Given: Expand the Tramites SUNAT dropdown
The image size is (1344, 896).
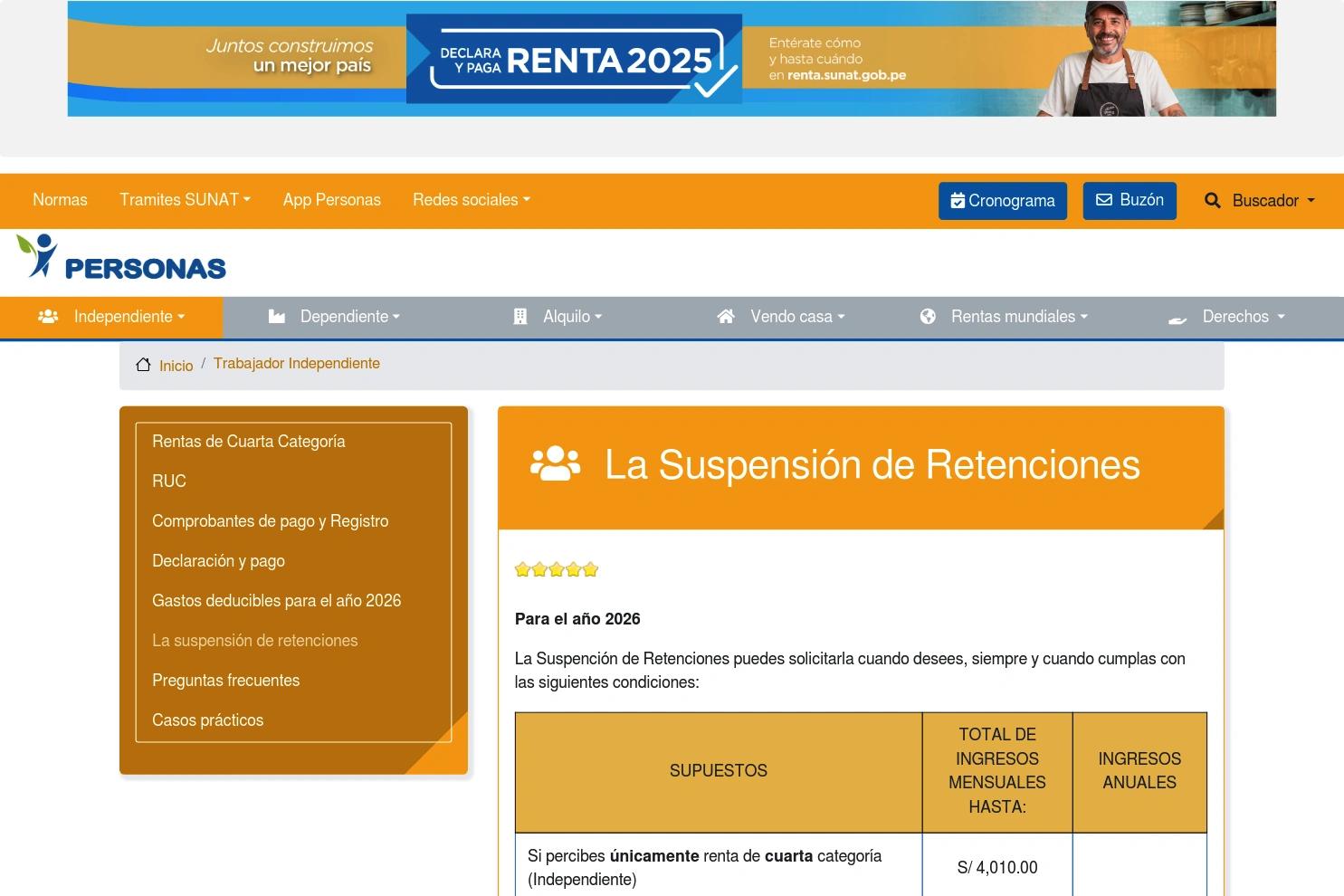Looking at the screenshot, I should tap(186, 200).
